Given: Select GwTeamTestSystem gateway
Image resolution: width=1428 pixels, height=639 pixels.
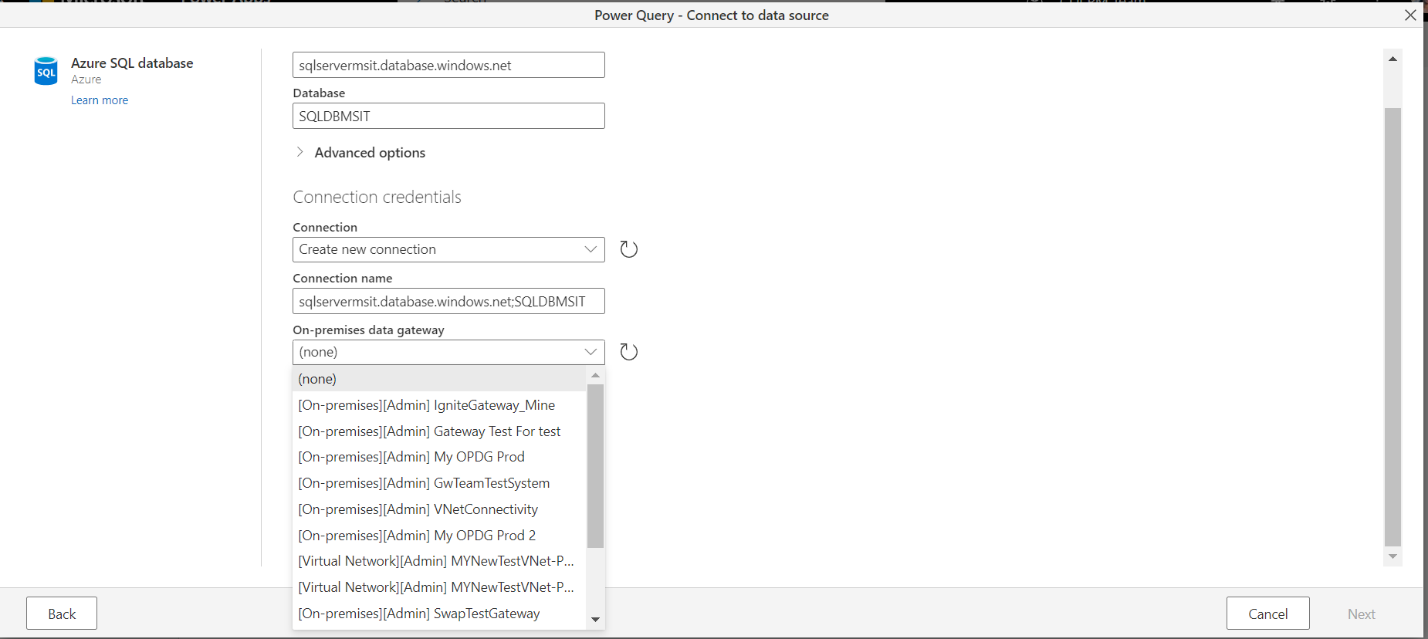Looking at the screenshot, I should coord(424,483).
